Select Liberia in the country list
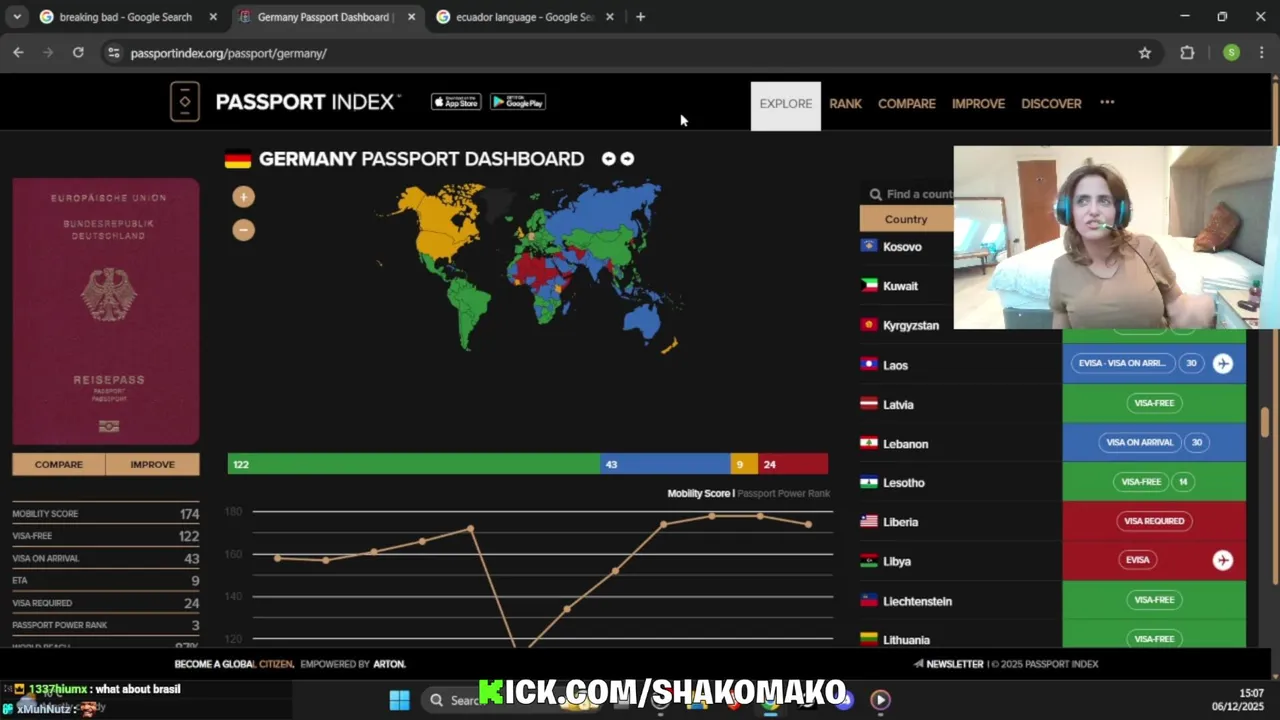The image size is (1280, 720). point(900,522)
